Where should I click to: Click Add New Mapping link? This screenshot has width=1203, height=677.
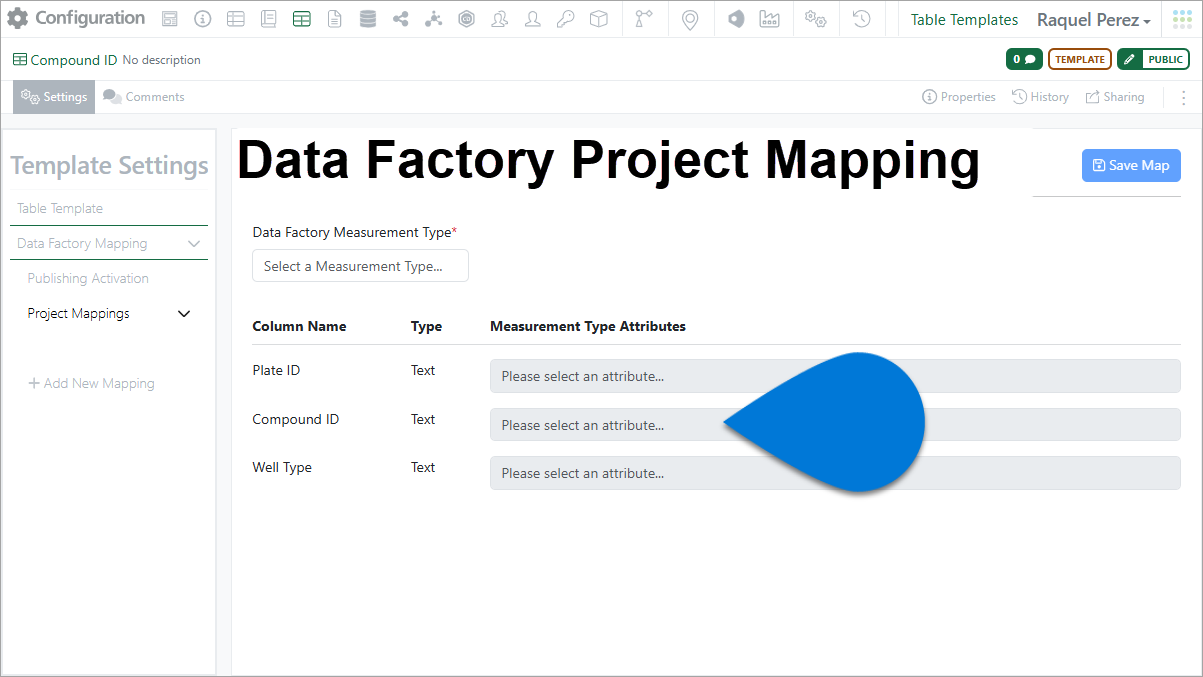91,383
